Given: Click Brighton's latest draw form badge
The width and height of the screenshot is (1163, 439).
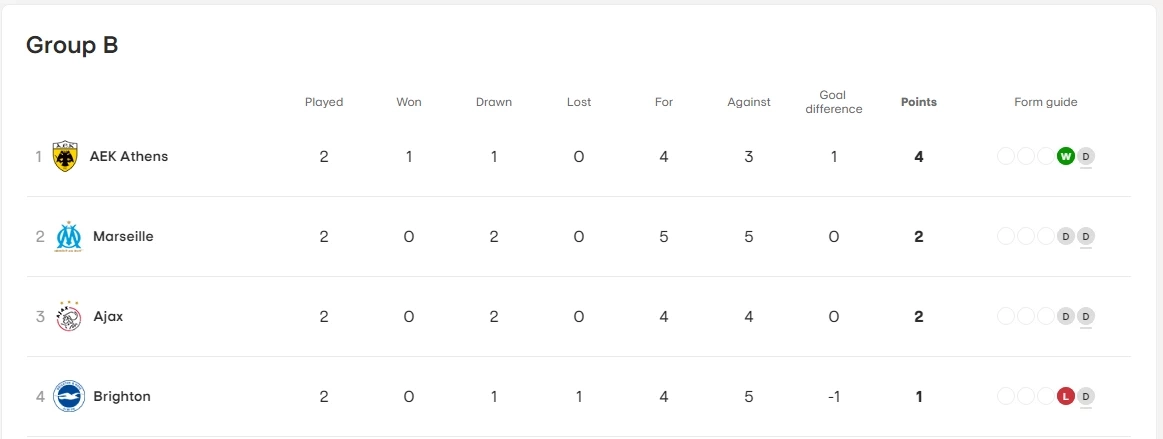Looking at the screenshot, I should [1086, 396].
